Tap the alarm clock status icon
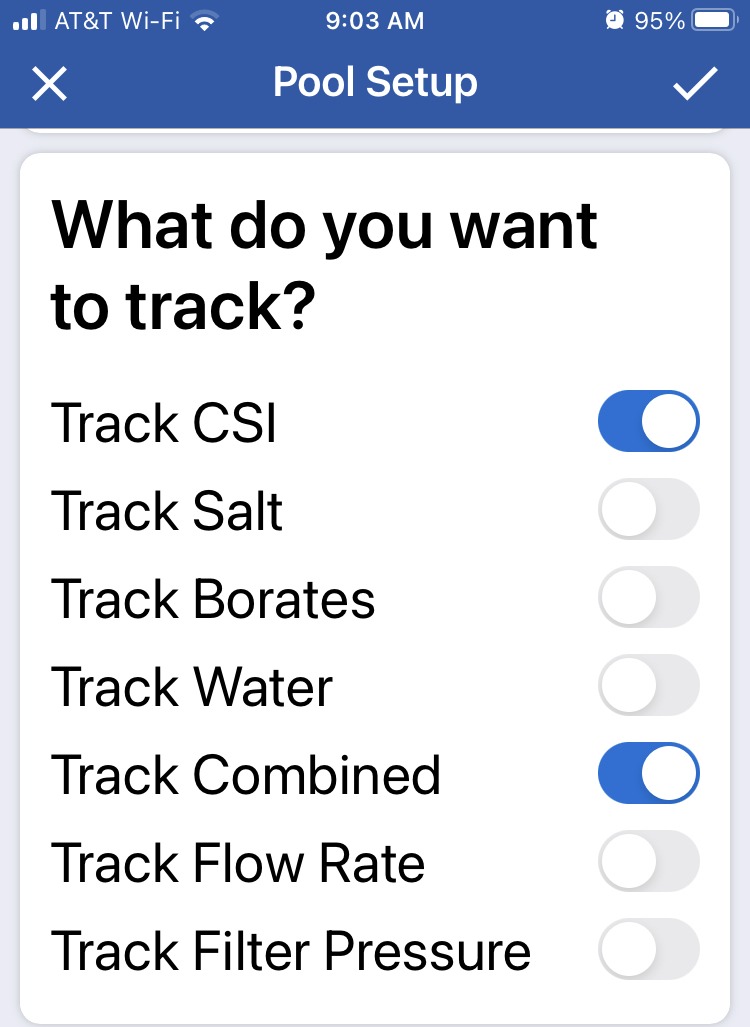This screenshot has height=1027, width=750. click(614, 20)
